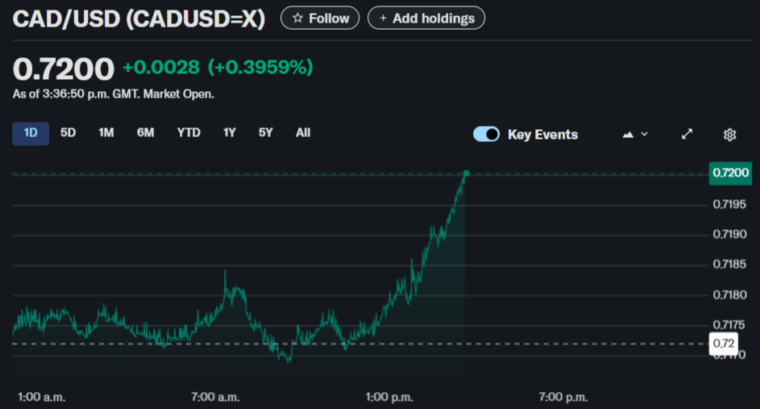Select the 1D time range
The image size is (760, 409).
tap(30, 133)
